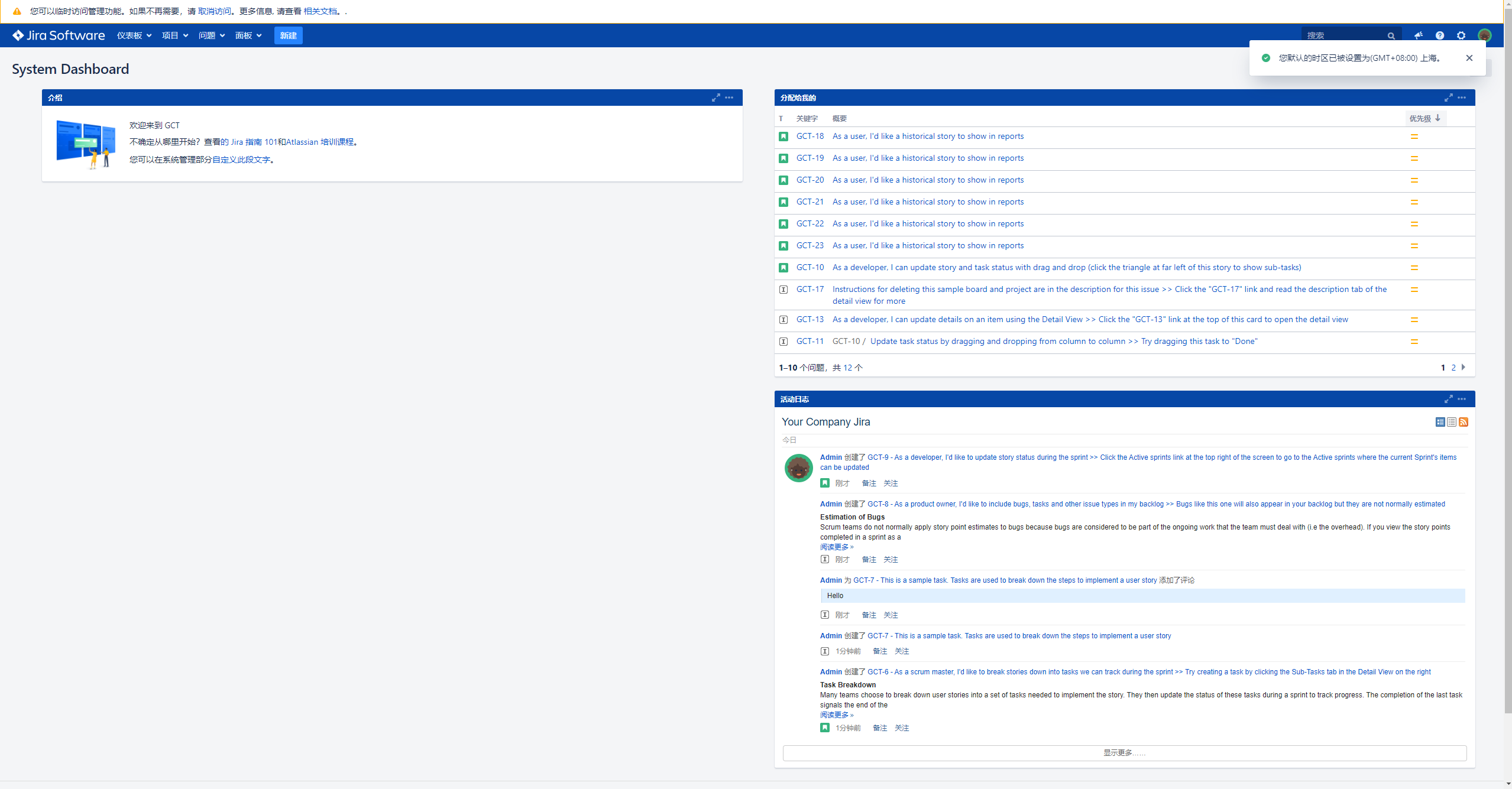Open the RSS feed icon in activity stream
This screenshot has width=1512, height=789.
click(1464, 422)
